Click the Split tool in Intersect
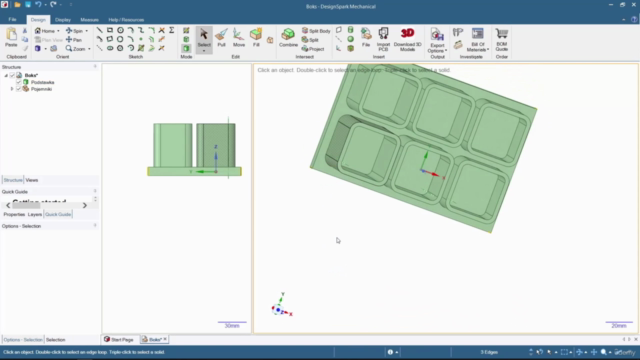The height and width of the screenshot is (360, 640). (x=310, y=40)
